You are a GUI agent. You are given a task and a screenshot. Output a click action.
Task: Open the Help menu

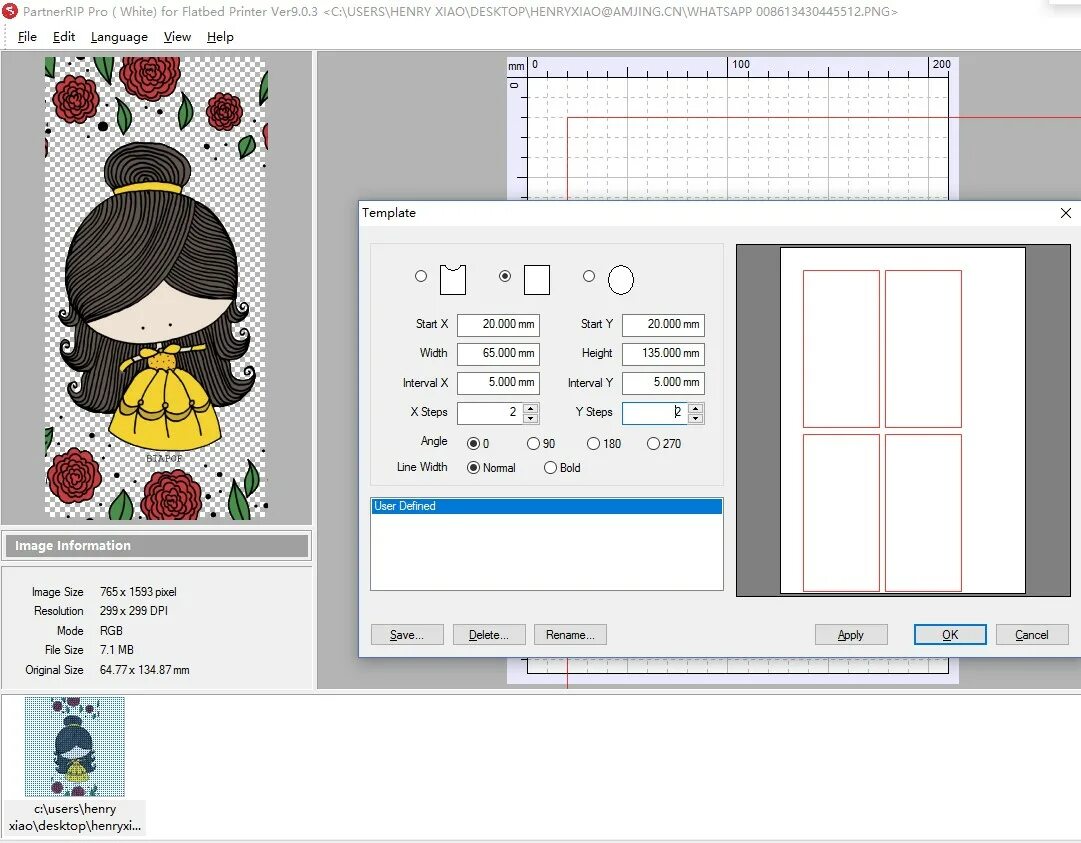coord(220,37)
